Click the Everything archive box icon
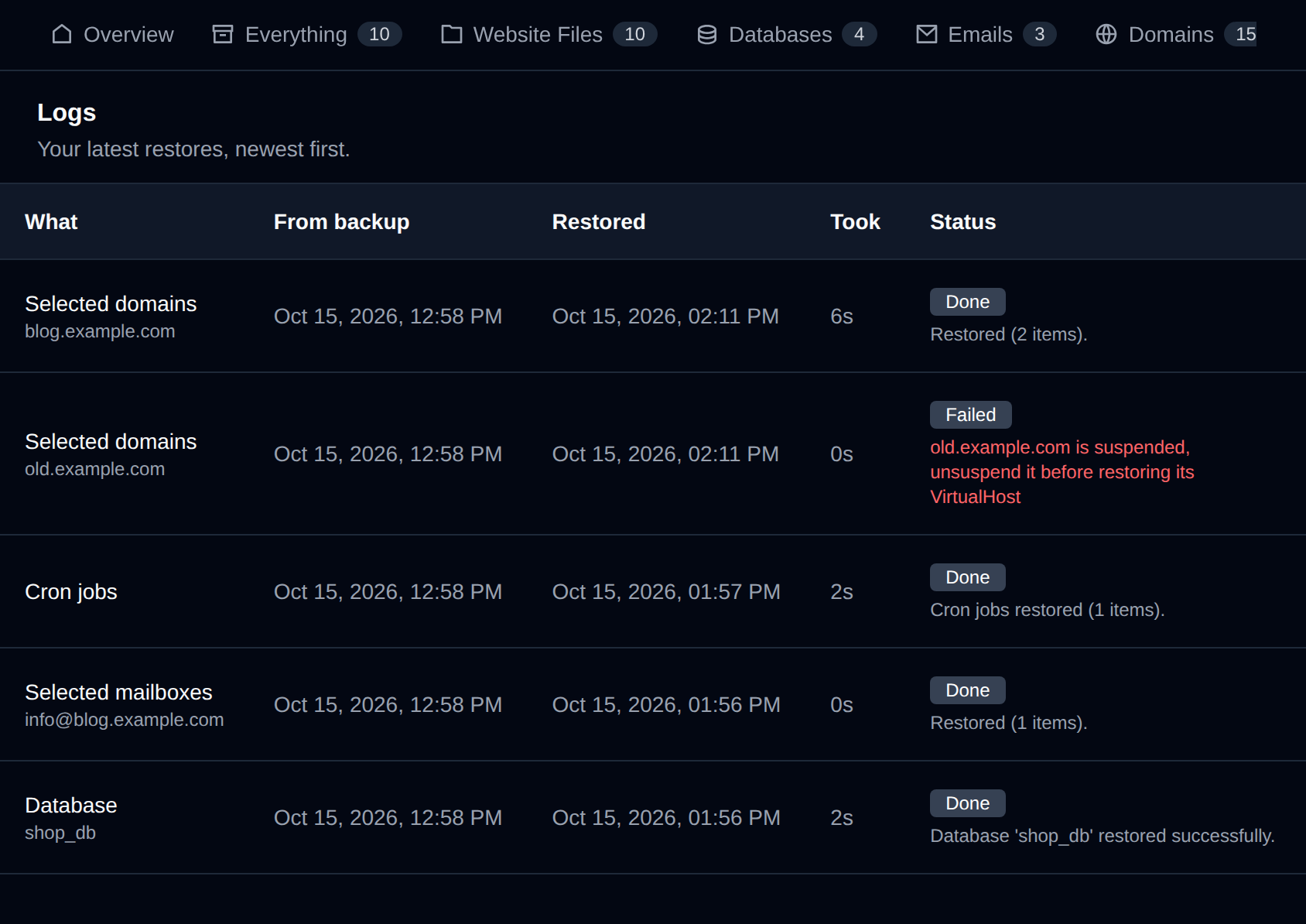The width and height of the screenshot is (1306, 924). point(223,34)
